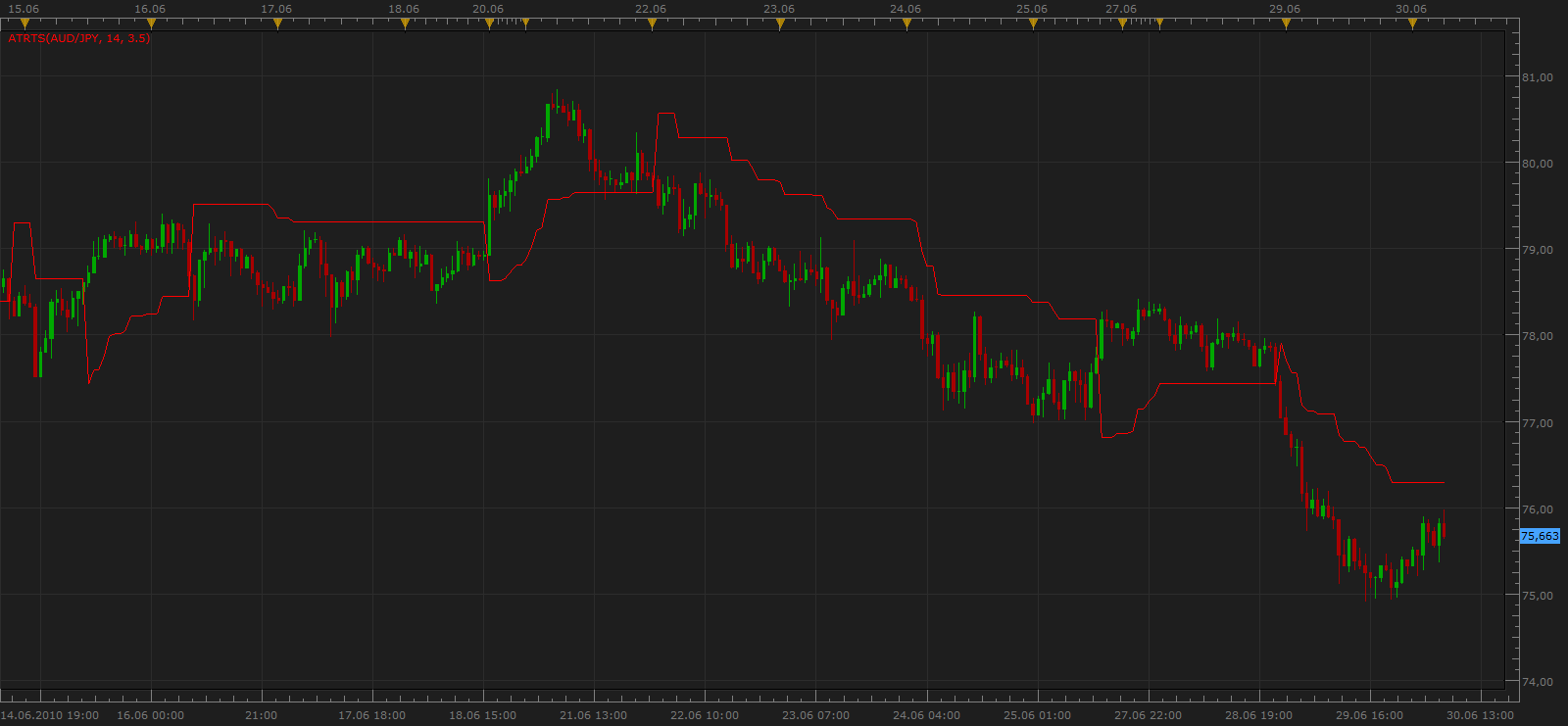Click the 79,00 price level label
This screenshot has width=1568, height=726.
click(x=1538, y=250)
